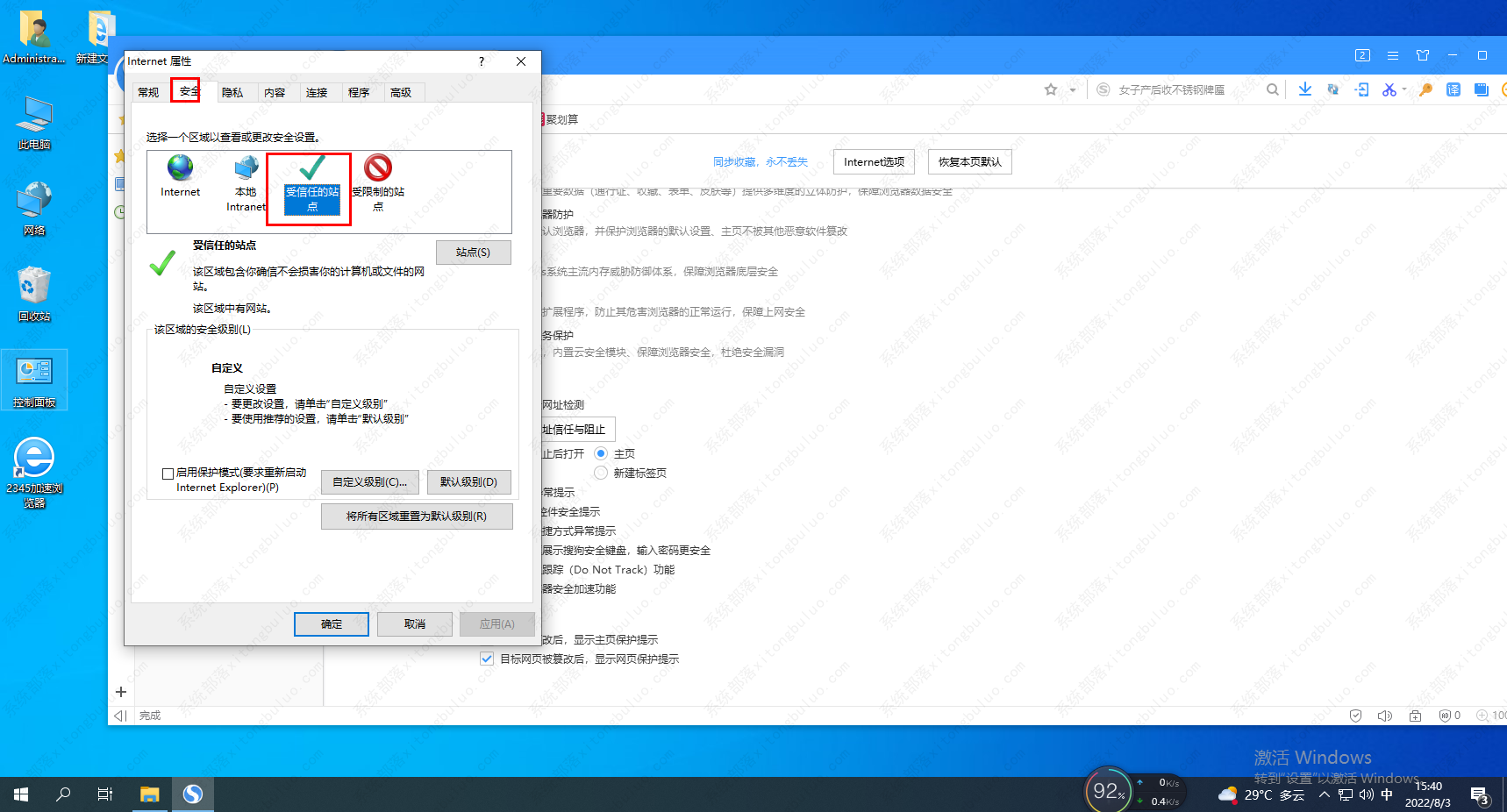
Task: Click the tab count '2' icon
Action: [1362, 55]
